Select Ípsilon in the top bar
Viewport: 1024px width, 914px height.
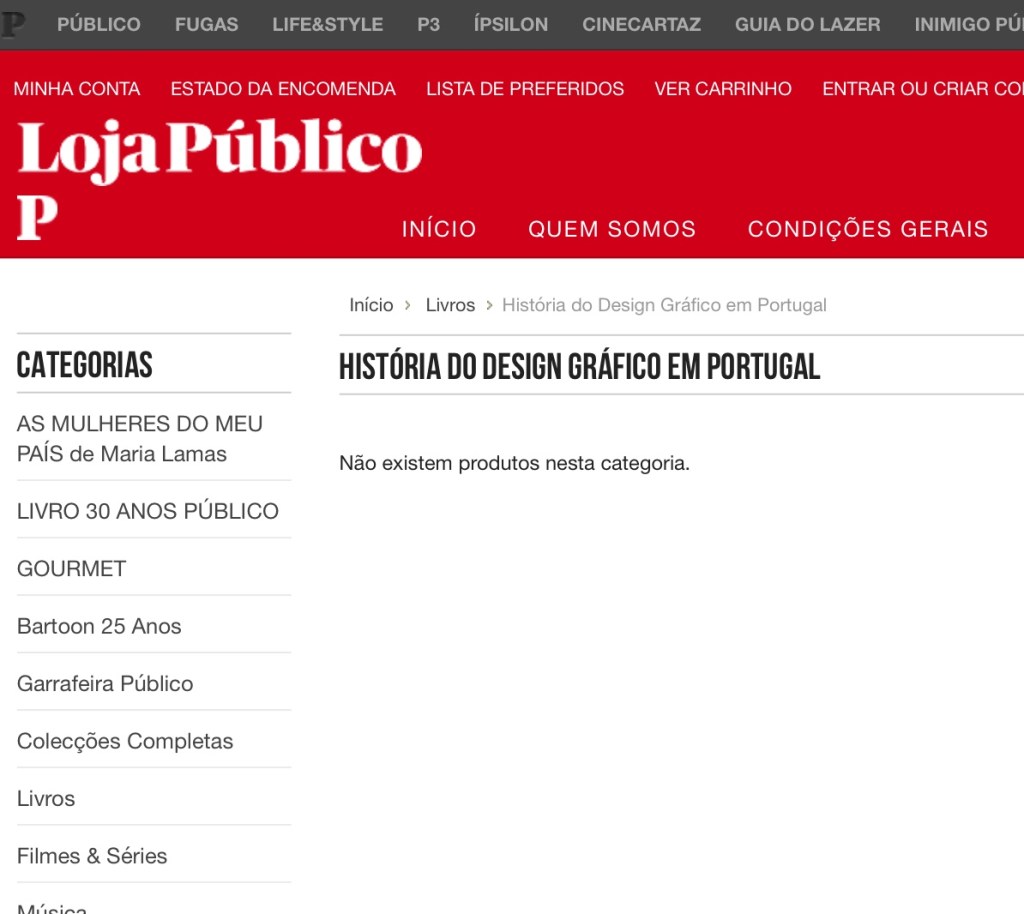click(510, 24)
